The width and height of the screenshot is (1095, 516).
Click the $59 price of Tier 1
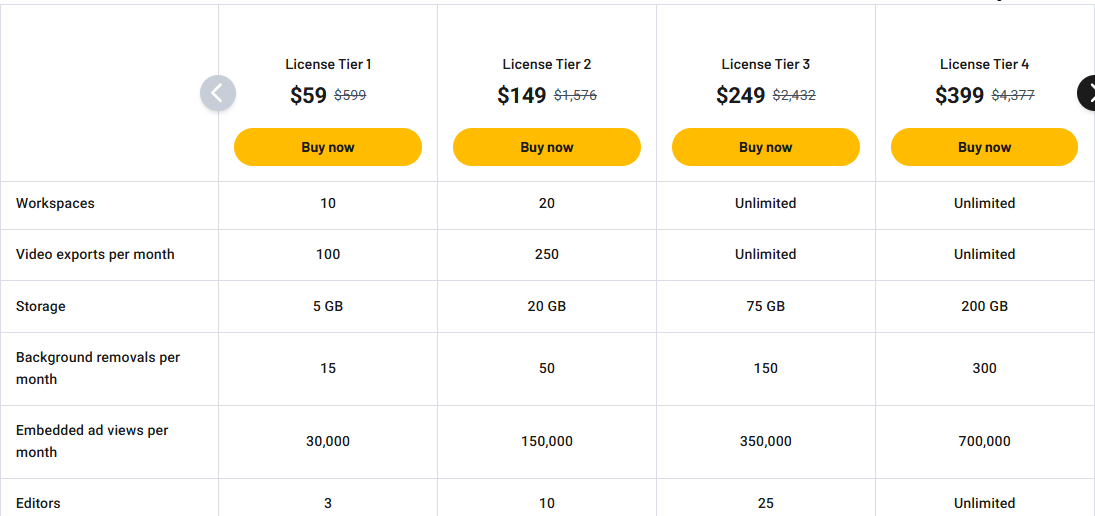[308, 95]
